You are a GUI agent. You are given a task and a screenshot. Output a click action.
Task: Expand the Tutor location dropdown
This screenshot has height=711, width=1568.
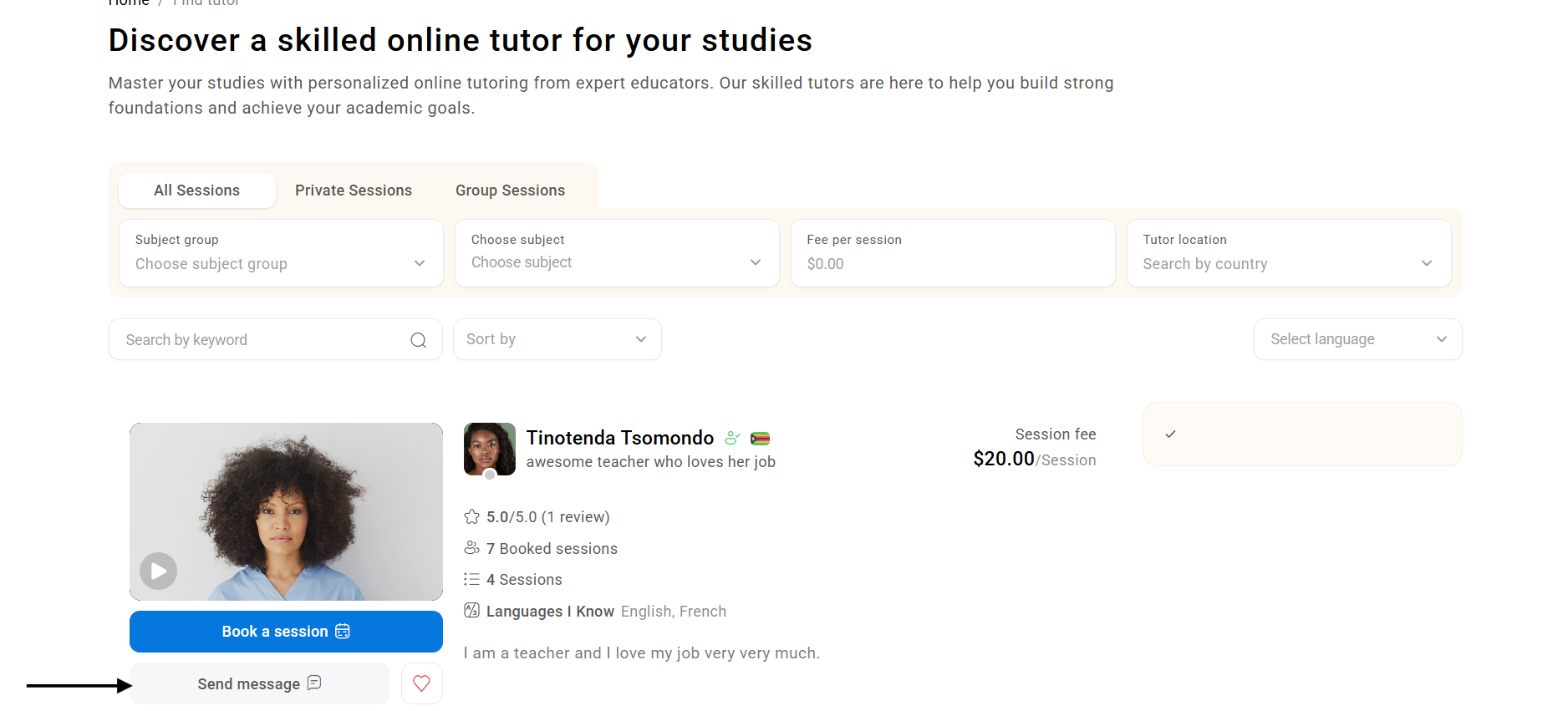click(1288, 253)
